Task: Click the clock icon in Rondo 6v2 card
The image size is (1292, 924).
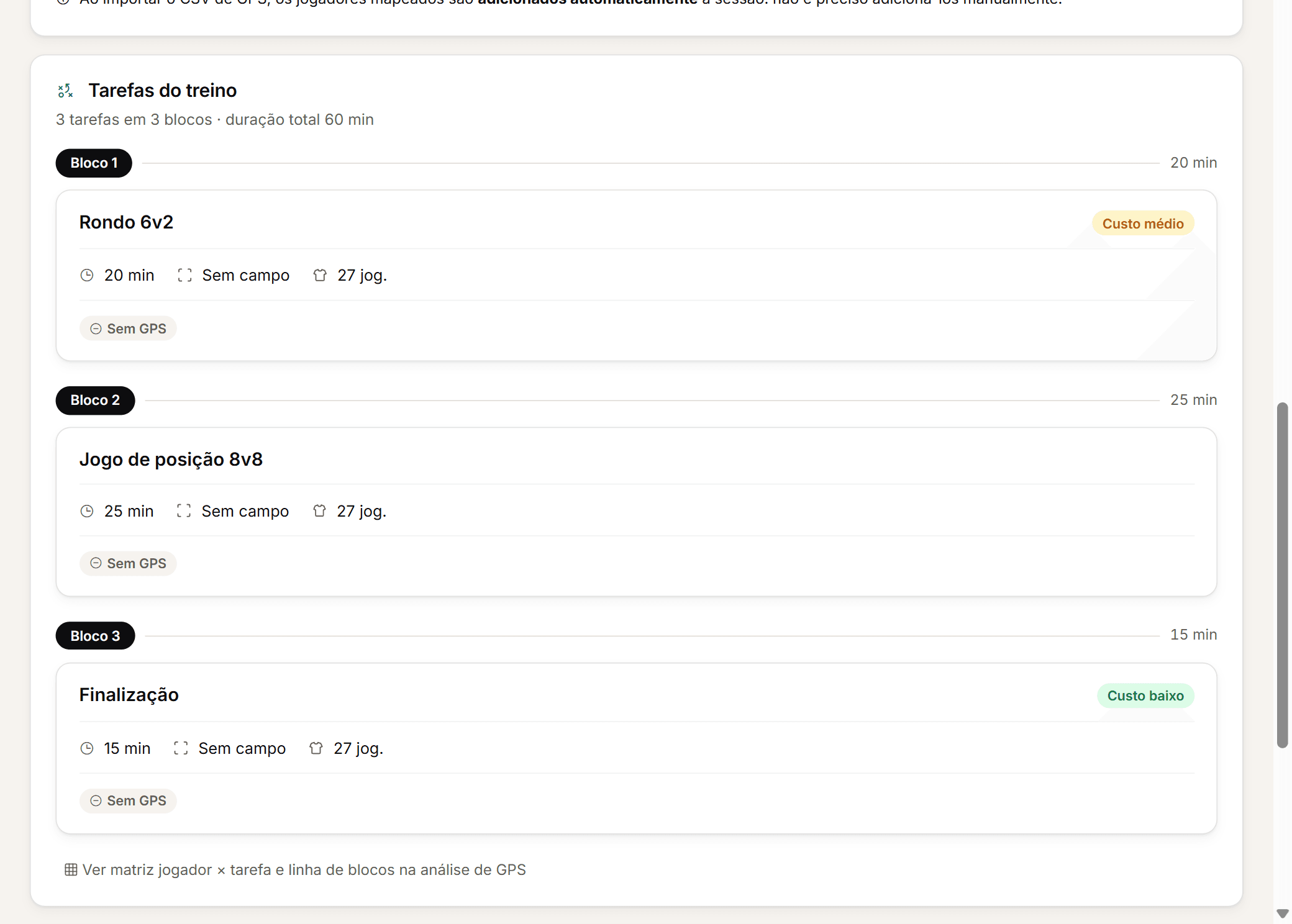Action: 87,275
